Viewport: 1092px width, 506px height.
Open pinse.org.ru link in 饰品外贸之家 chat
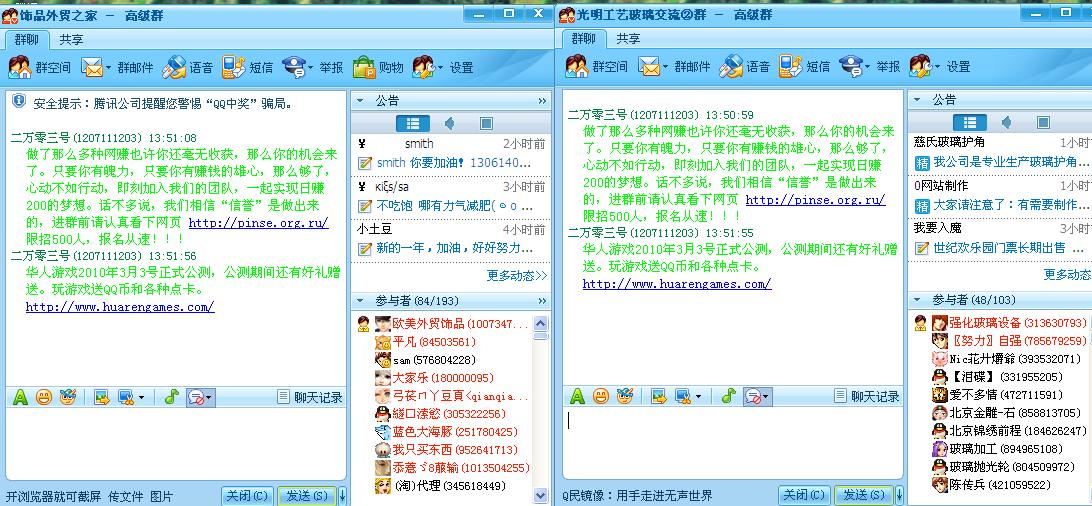[258, 223]
